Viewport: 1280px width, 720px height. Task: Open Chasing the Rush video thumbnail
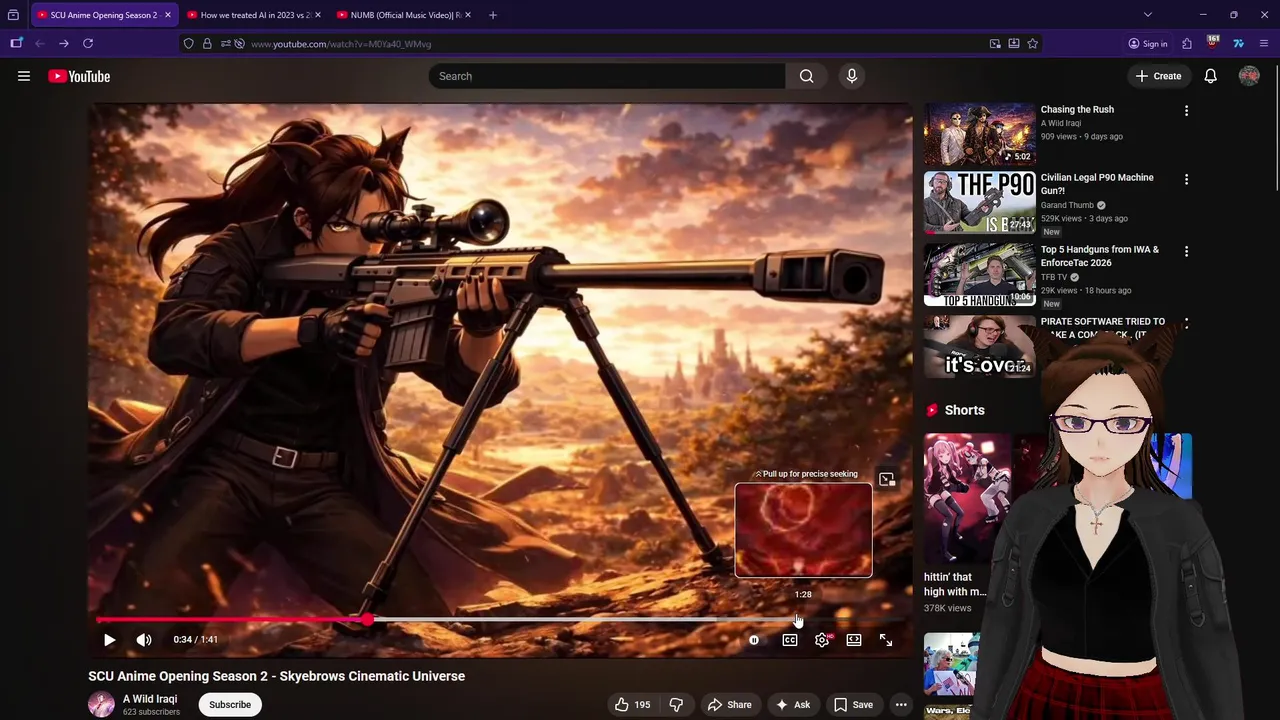click(x=979, y=134)
